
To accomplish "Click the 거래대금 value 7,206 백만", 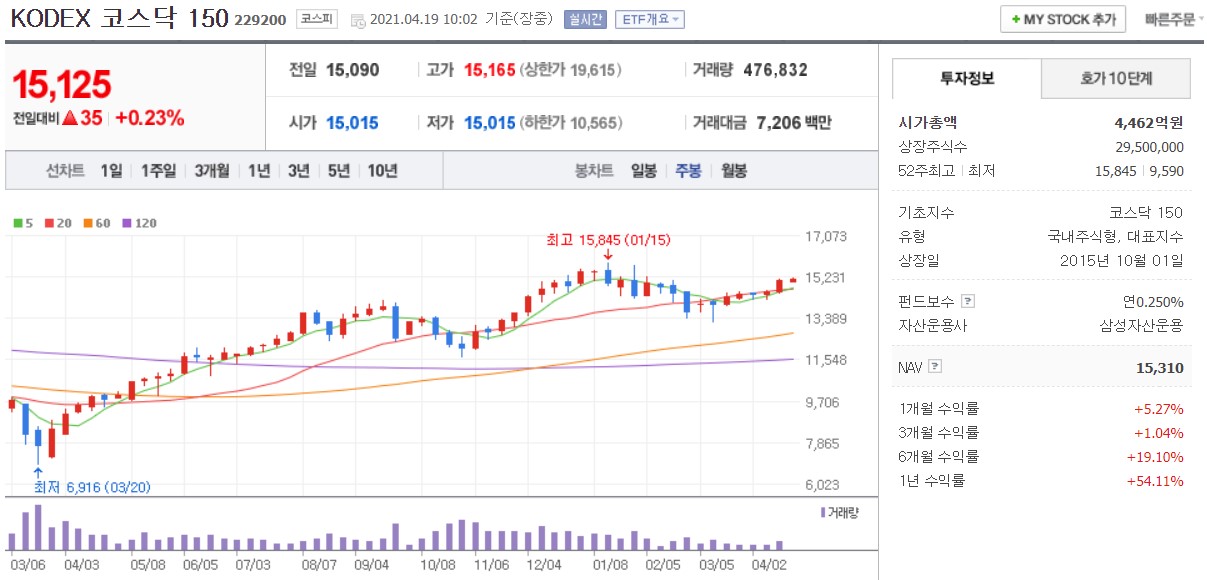I will click(794, 123).
